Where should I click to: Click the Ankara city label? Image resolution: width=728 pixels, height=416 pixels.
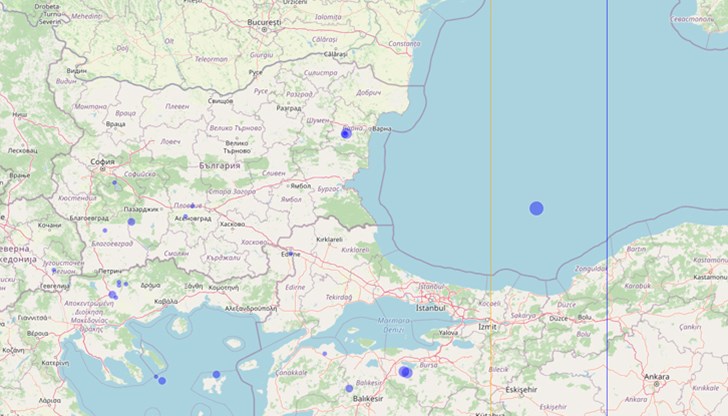[x=656, y=377]
